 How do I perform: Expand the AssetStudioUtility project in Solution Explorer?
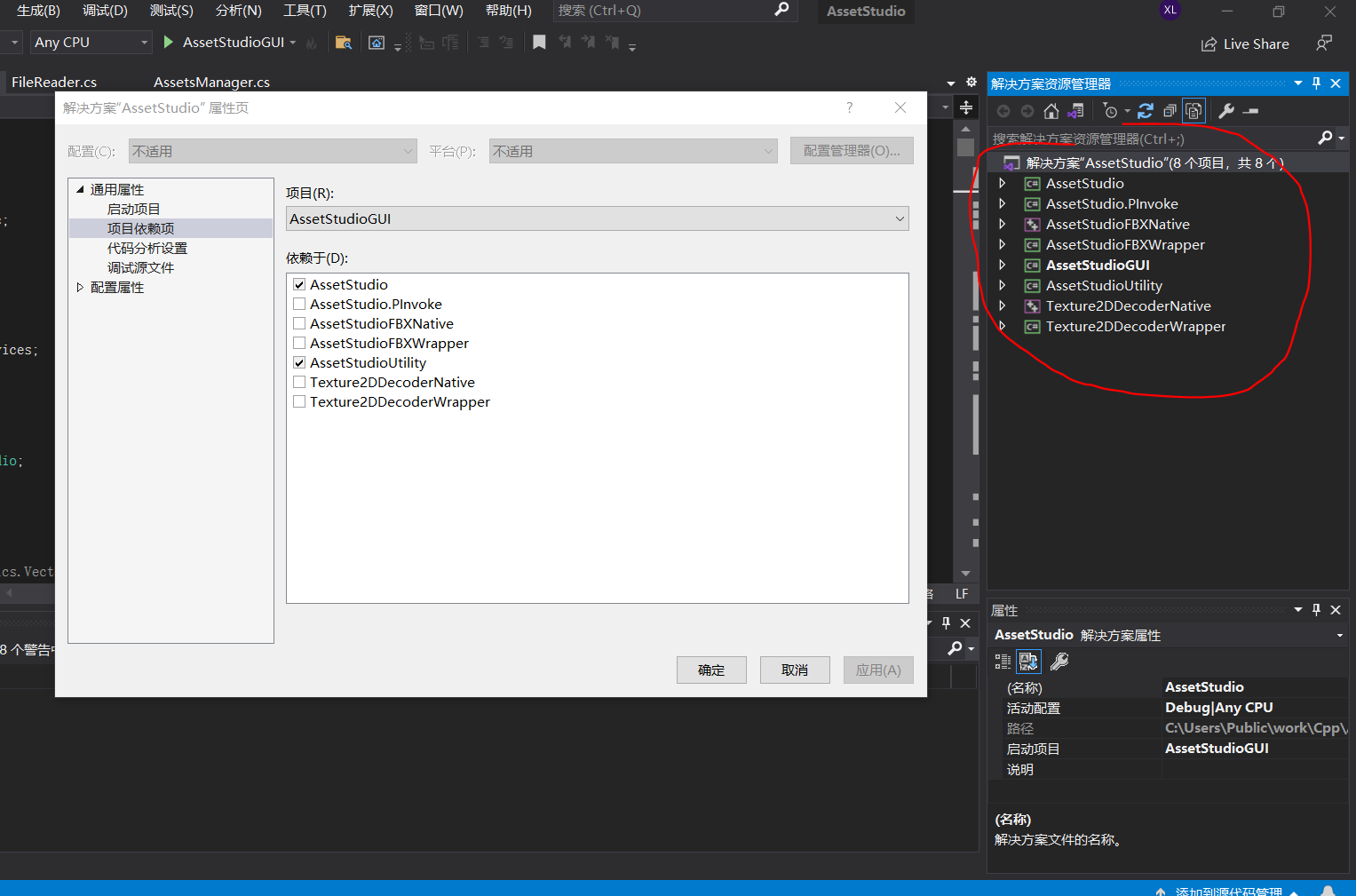point(1003,286)
